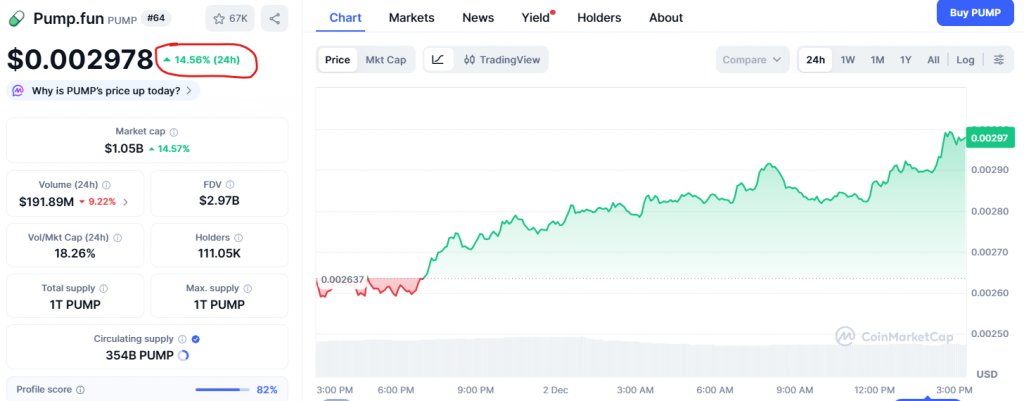Open the Markets tab

point(411,18)
